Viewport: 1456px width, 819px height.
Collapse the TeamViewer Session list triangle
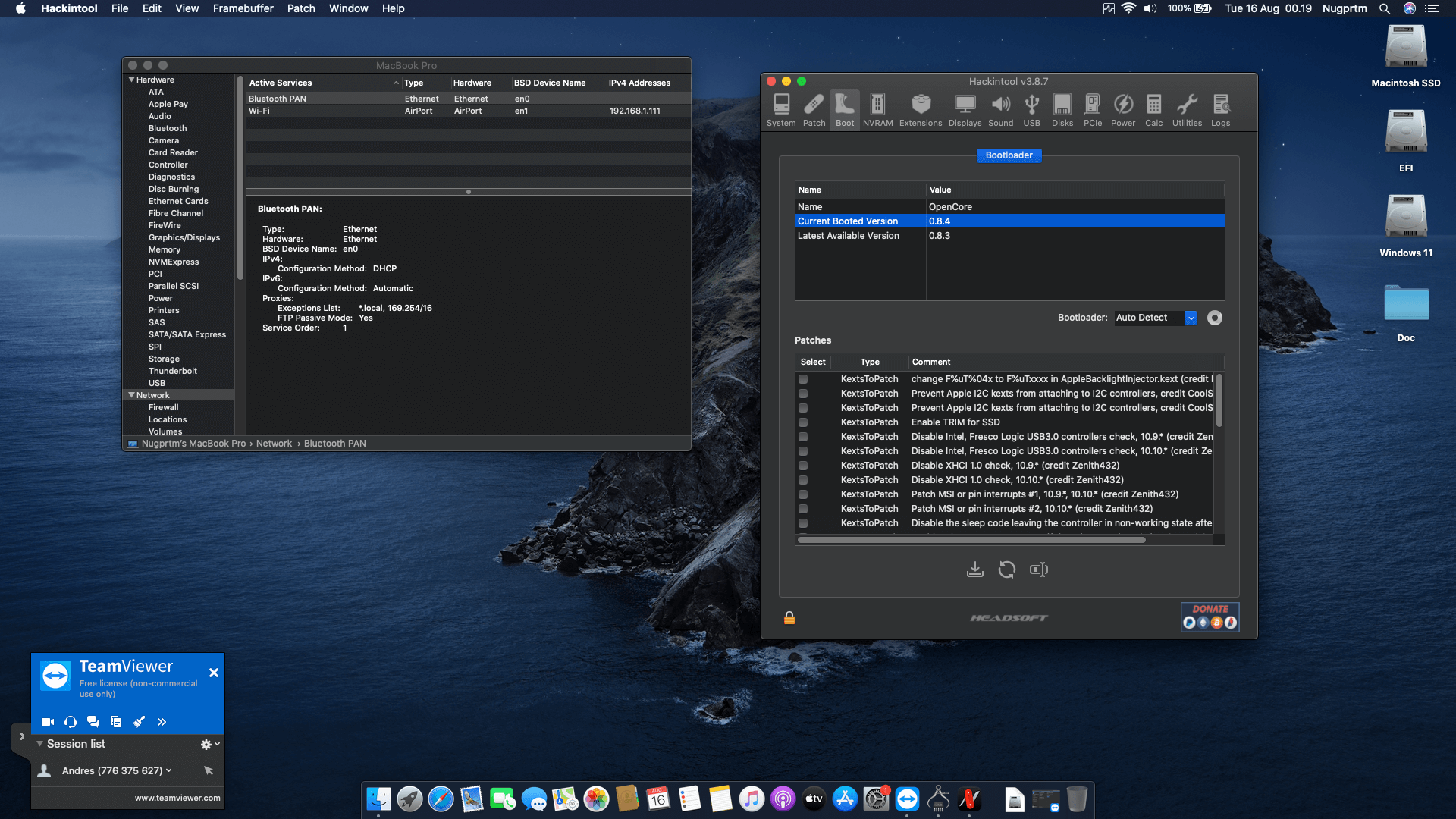(39, 744)
